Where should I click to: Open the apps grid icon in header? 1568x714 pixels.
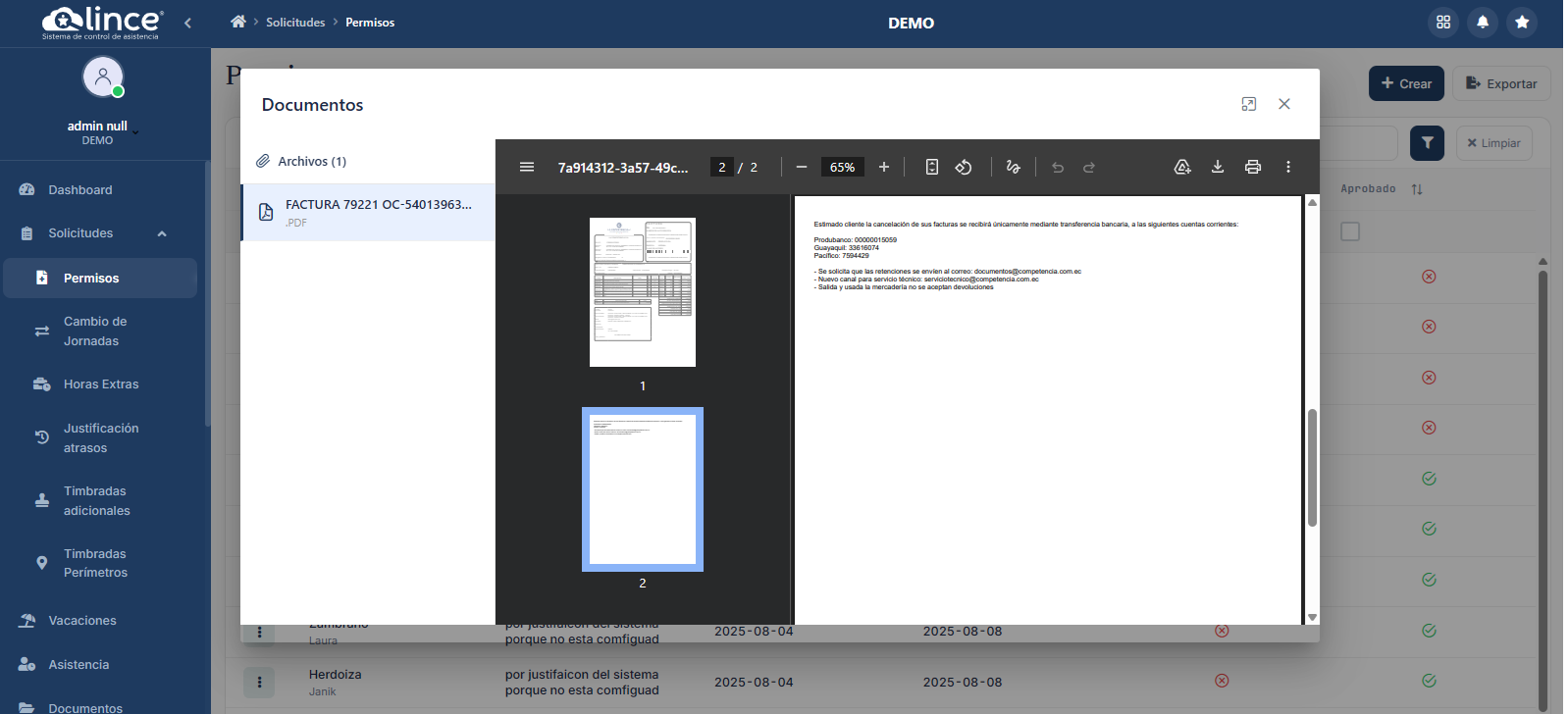click(1443, 22)
